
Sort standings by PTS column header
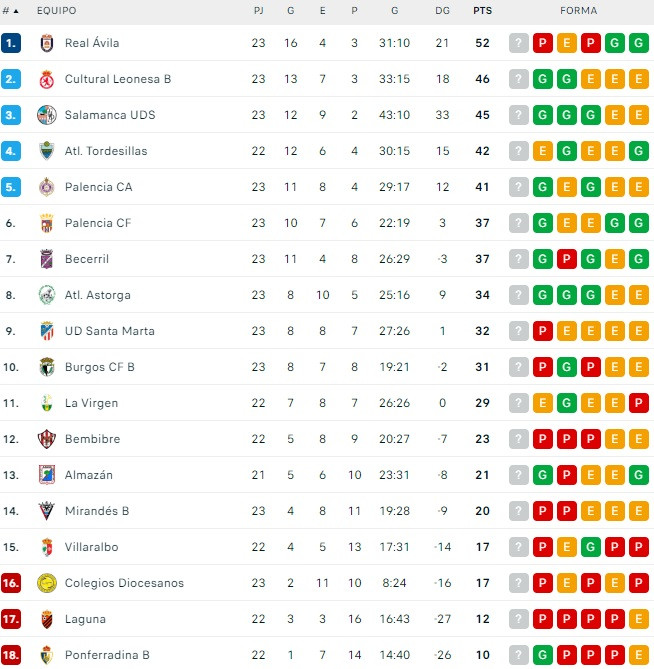point(483,11)
